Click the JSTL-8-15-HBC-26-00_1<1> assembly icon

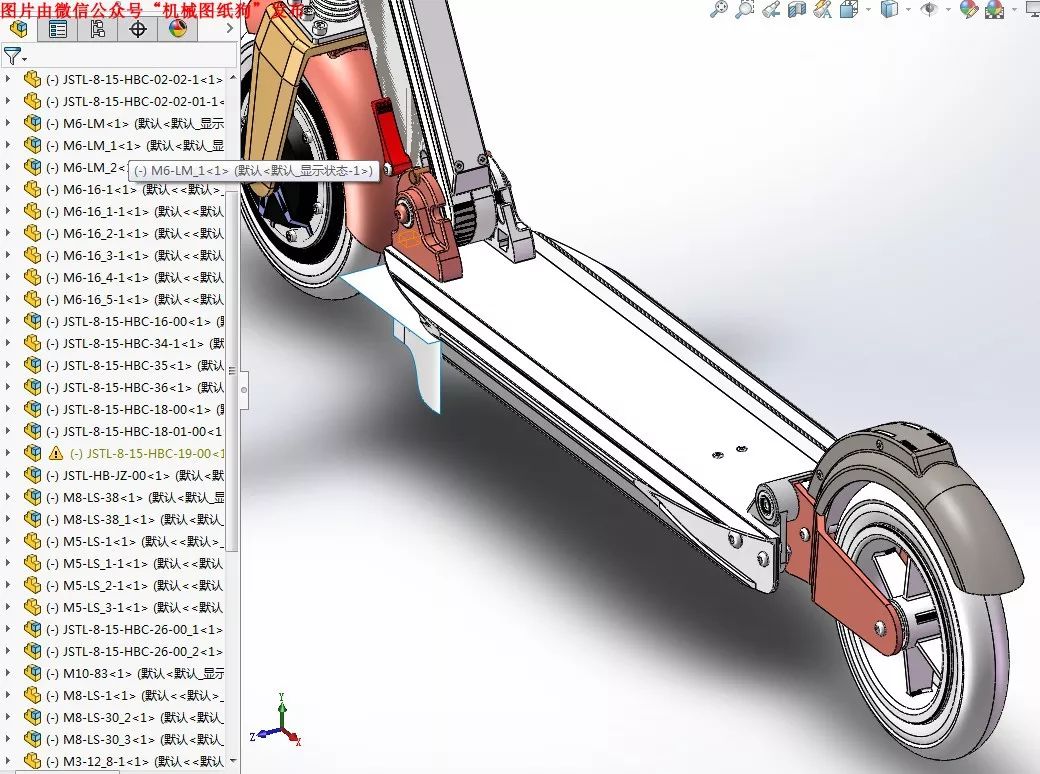[32, 629]
